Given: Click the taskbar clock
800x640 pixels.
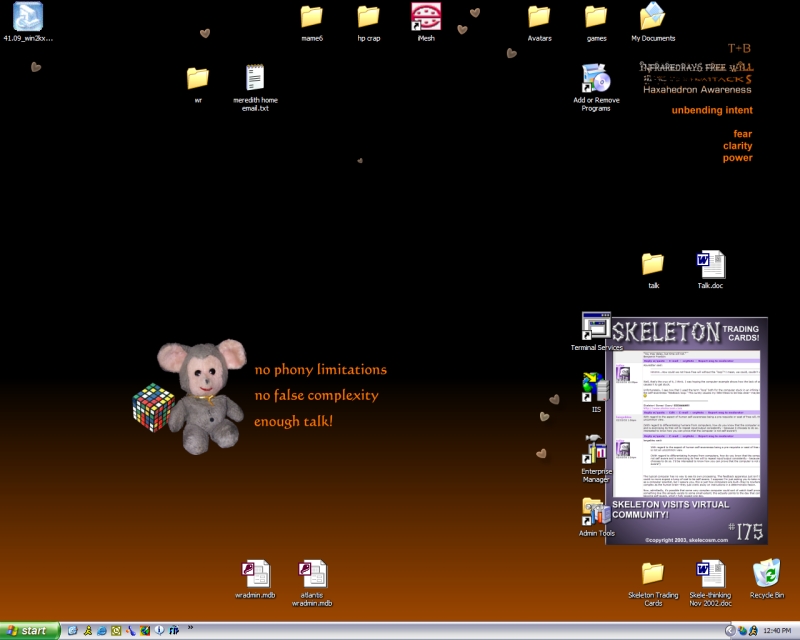Looking at the screenshot, I should (777, 631).
